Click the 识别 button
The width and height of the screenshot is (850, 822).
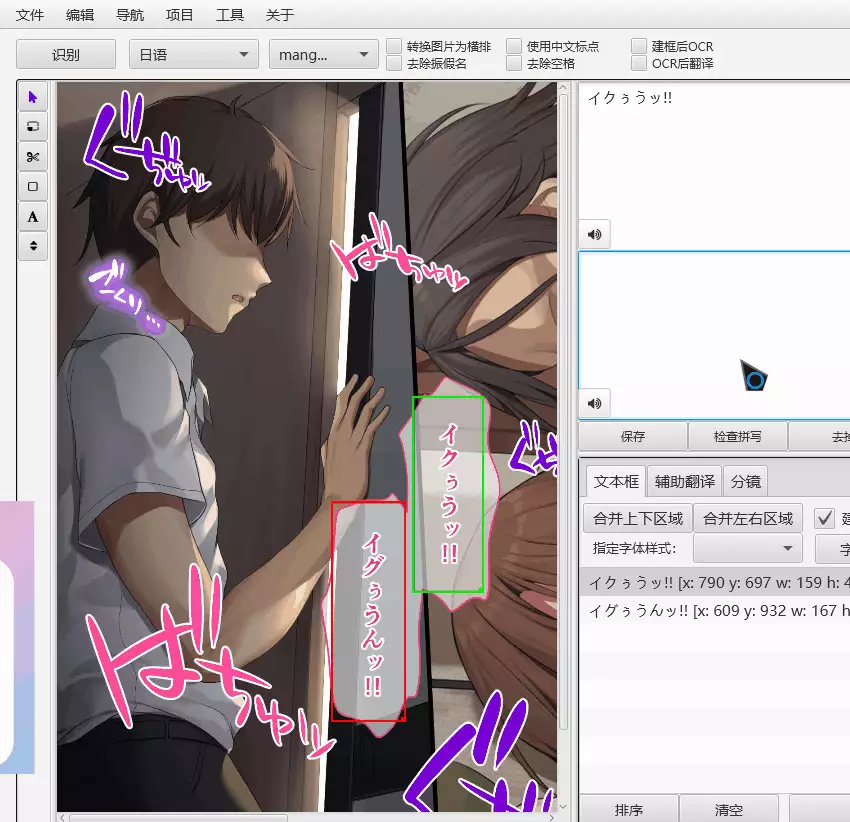pos(66,55)
